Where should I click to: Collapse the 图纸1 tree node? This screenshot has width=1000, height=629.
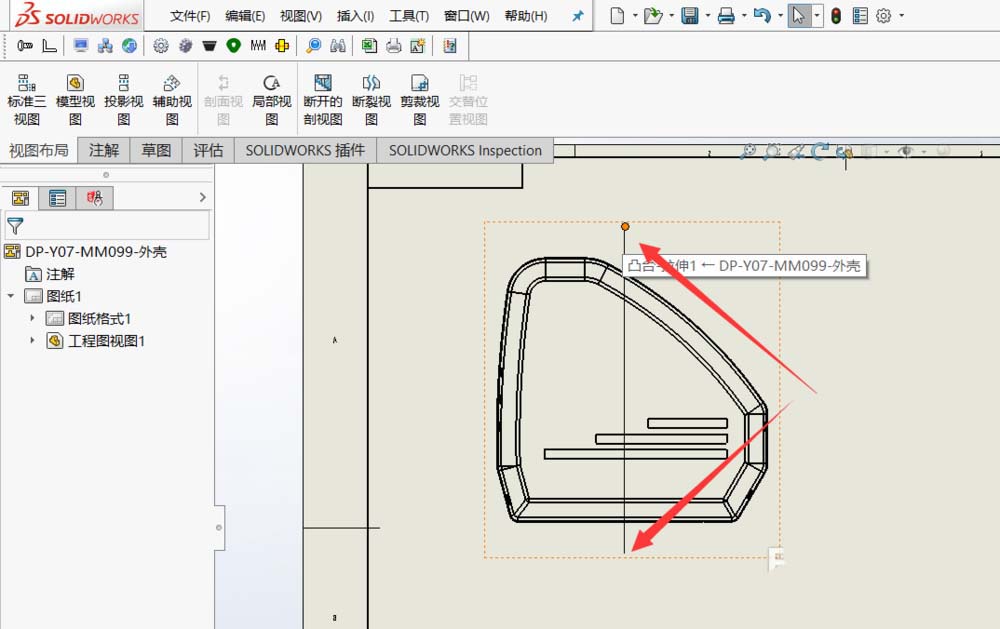pyautogui.click(x=11, y=296)
